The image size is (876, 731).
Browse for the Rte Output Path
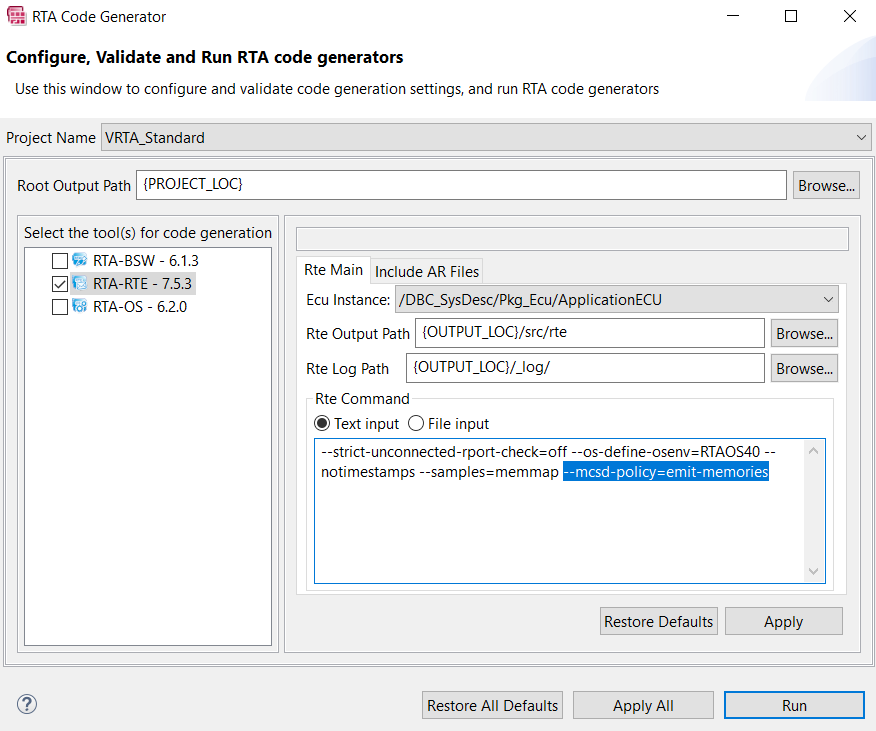coord(804,334)
